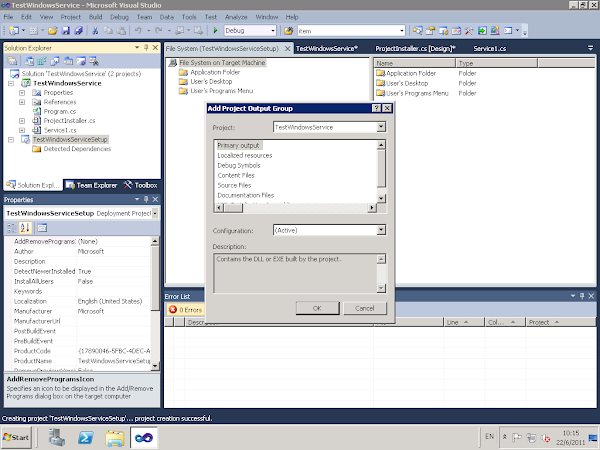
Task: Sort Error List by the Line column header
Action: (464, 322)
